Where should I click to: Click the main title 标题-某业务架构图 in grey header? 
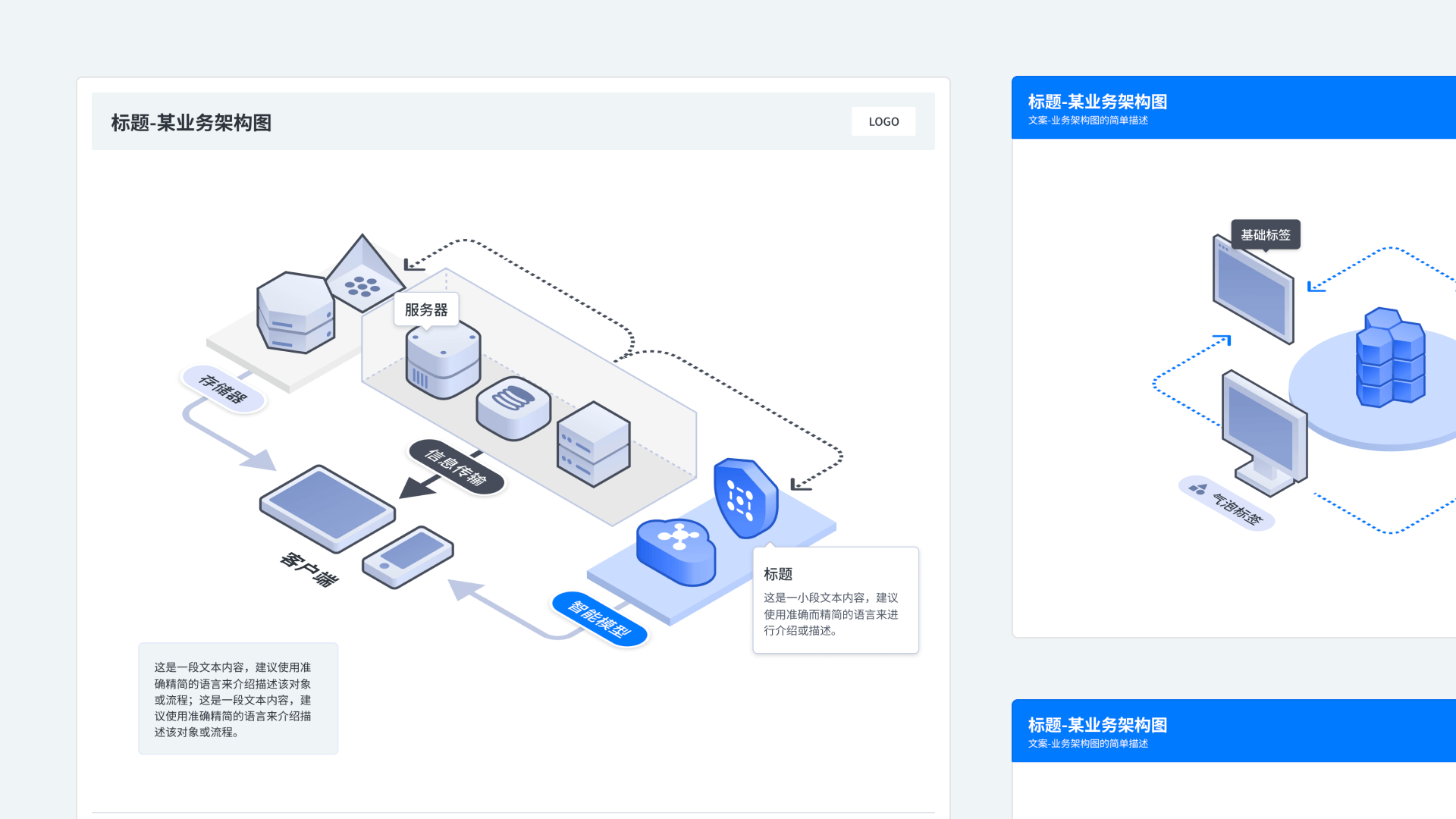tap(191, 123)
